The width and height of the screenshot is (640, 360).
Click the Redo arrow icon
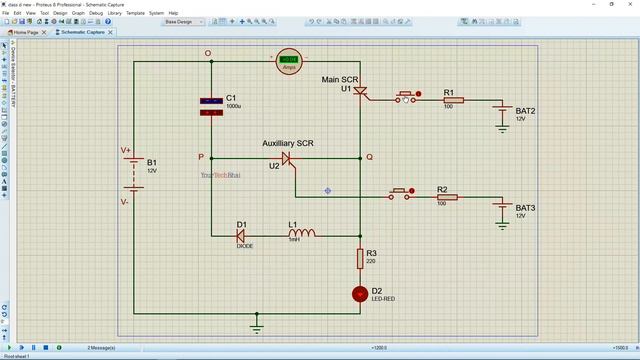319,22
